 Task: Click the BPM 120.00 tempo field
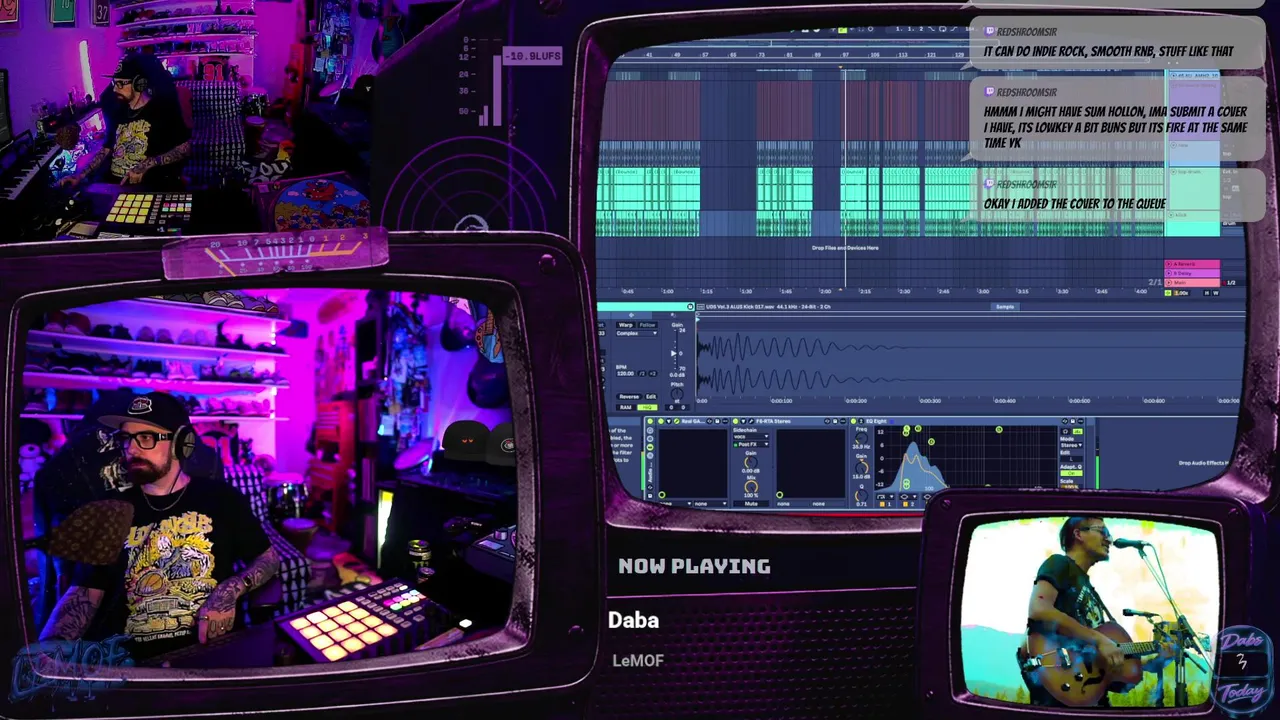point(626,374)
